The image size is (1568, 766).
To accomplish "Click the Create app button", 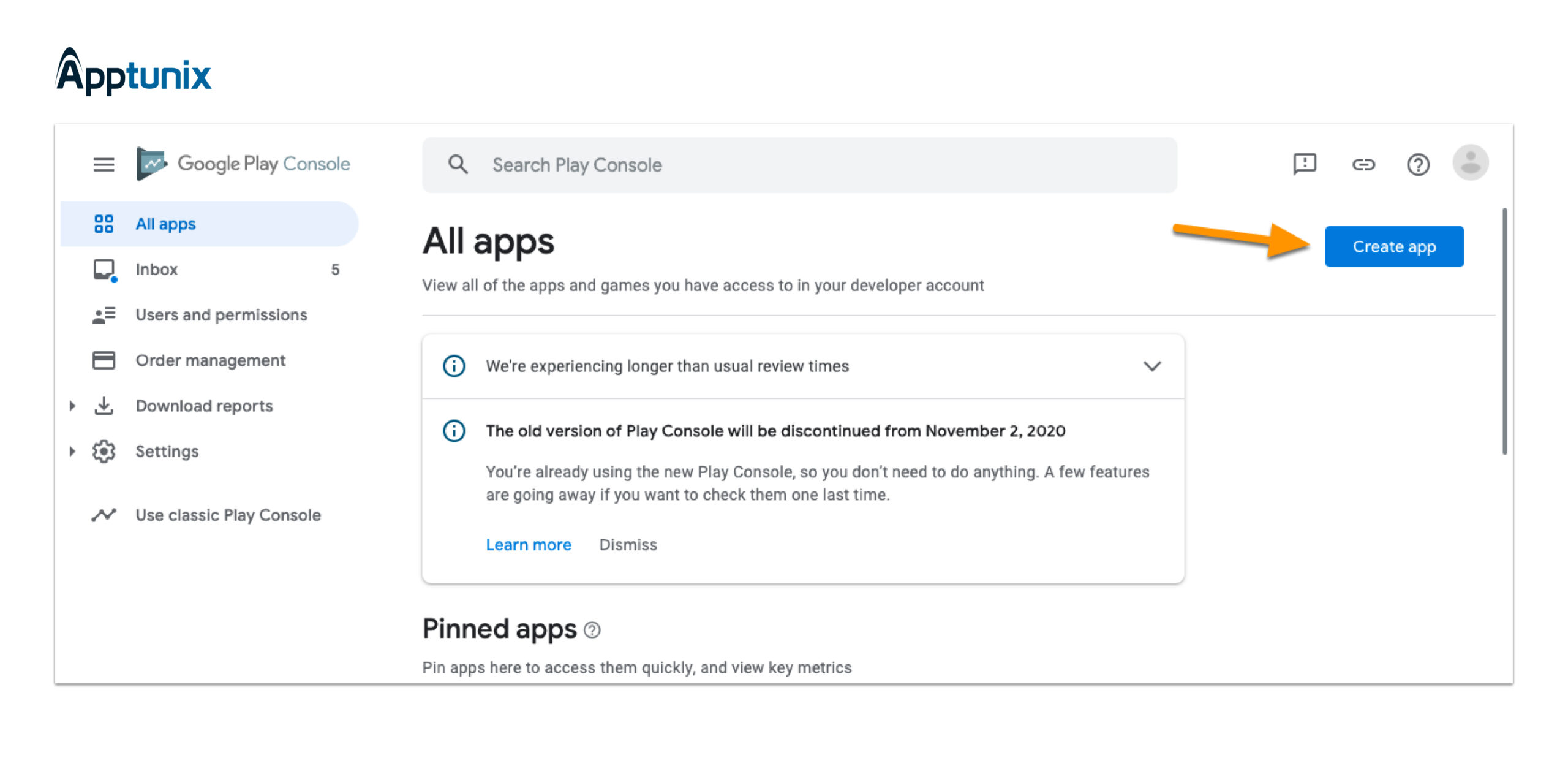I will coord(1393,246).
